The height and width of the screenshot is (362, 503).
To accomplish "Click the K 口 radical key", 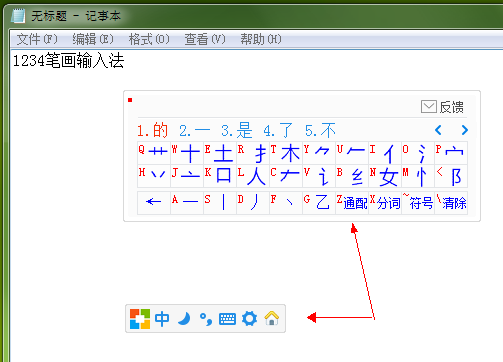I will coord(220,176).
